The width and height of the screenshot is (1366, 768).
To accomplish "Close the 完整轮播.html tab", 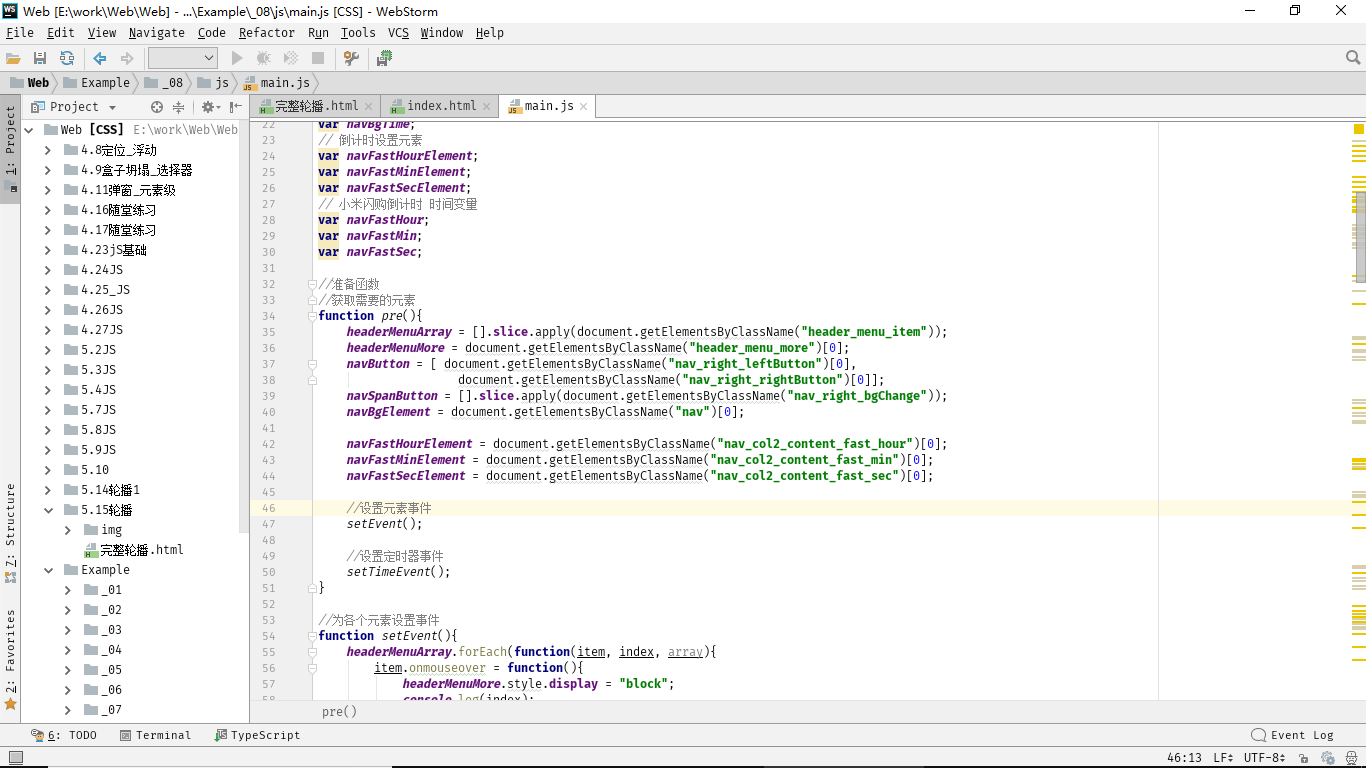I will (369, 106).
